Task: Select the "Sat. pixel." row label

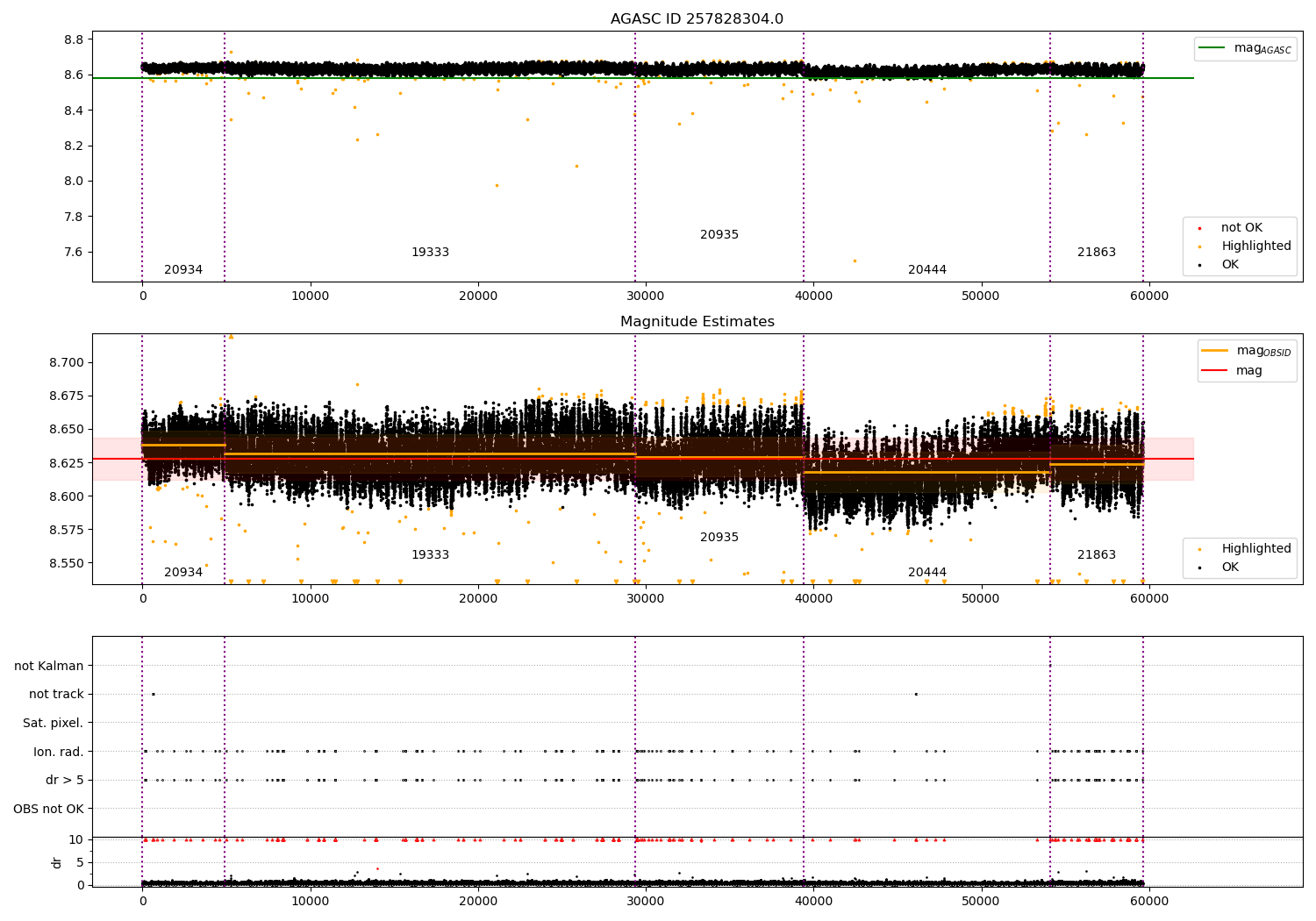Action: (53, 724)
